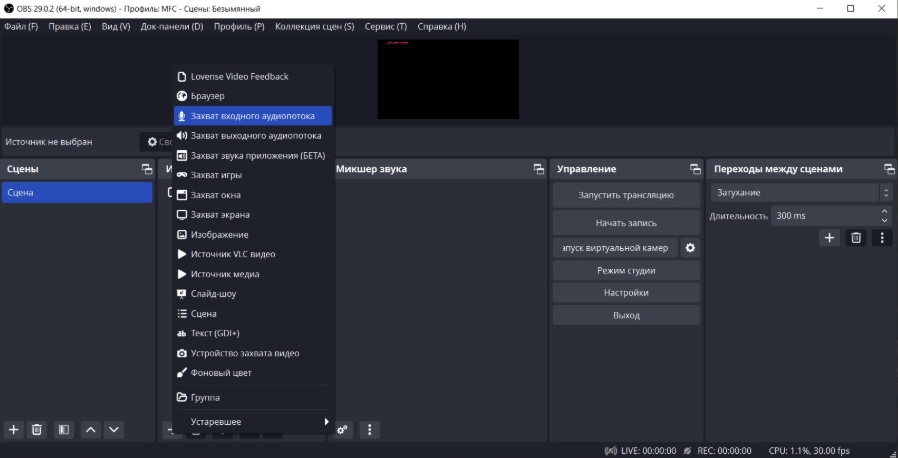The image size is (898, 458).
Task: Expand the Устаревшее submenu
Action: (253, 422)
